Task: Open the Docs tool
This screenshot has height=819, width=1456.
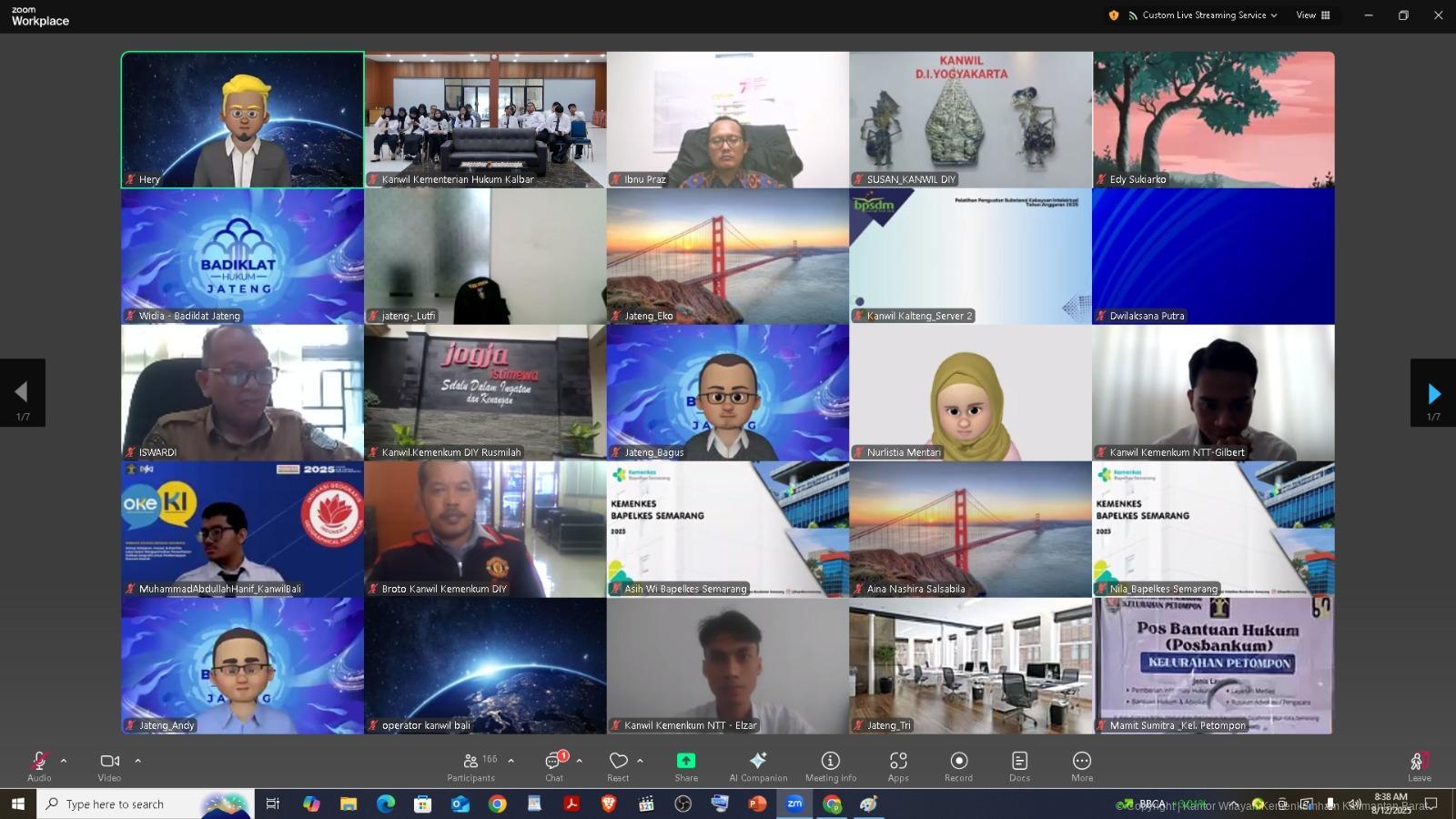Action: (1019, 765)
